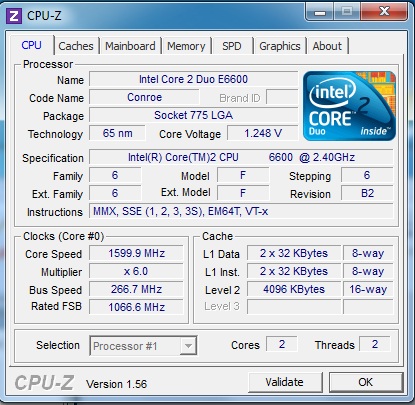This screenshot has height=405, width=415.
Task: Select the CPU tab
Action: point(32,45)
